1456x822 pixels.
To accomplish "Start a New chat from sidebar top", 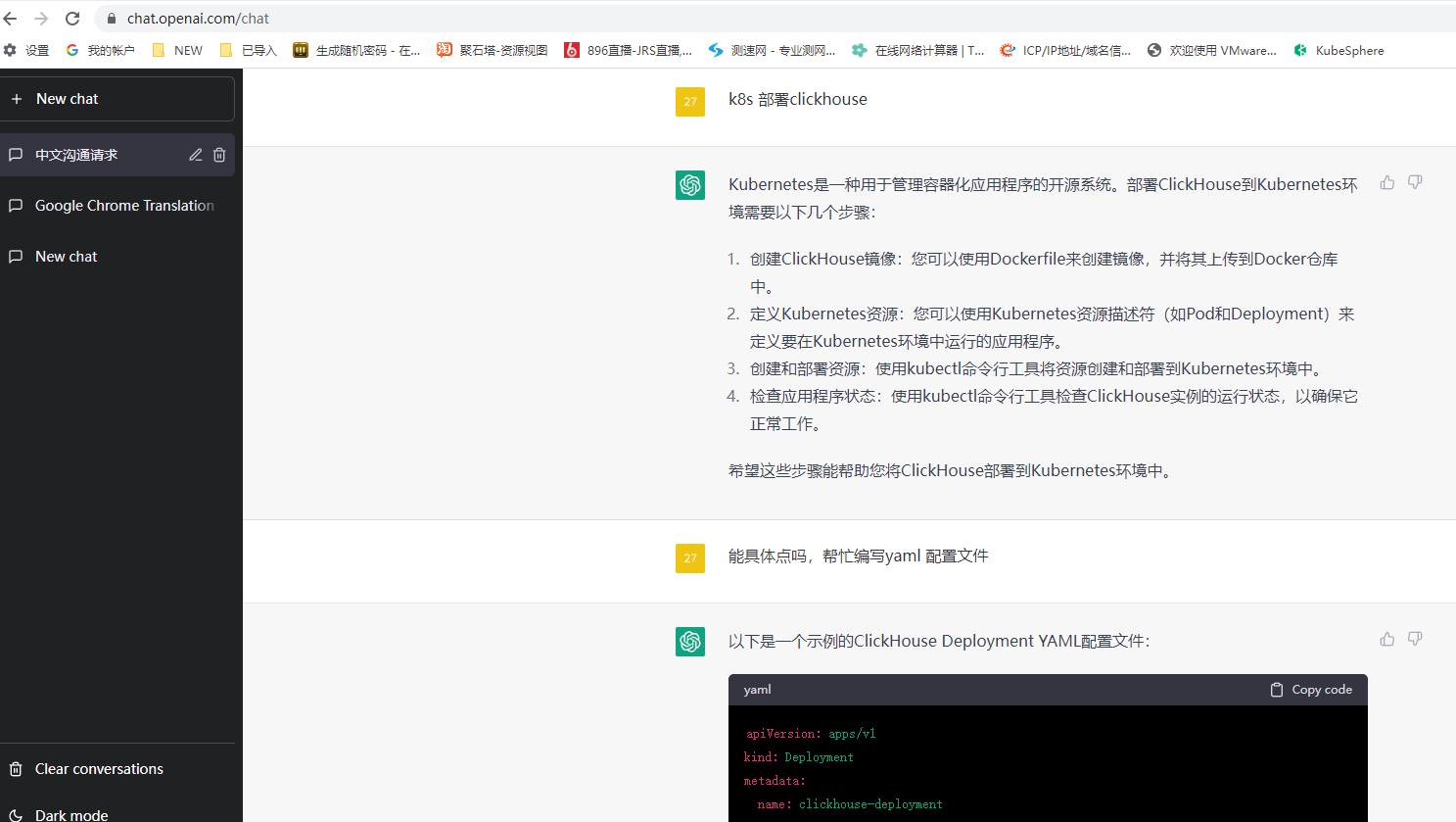I will pos(117,99).
